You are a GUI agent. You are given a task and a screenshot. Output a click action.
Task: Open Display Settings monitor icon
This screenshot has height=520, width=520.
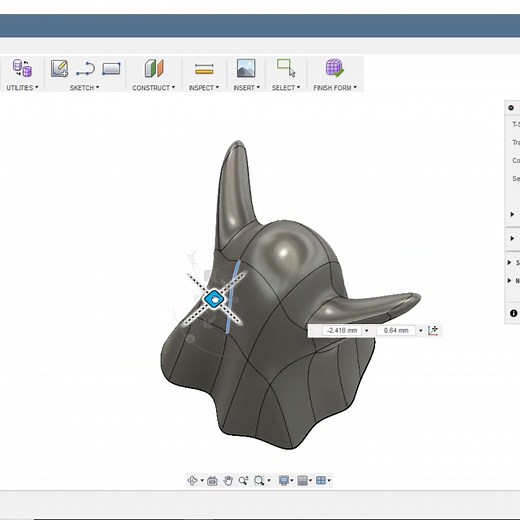[284, 480]
